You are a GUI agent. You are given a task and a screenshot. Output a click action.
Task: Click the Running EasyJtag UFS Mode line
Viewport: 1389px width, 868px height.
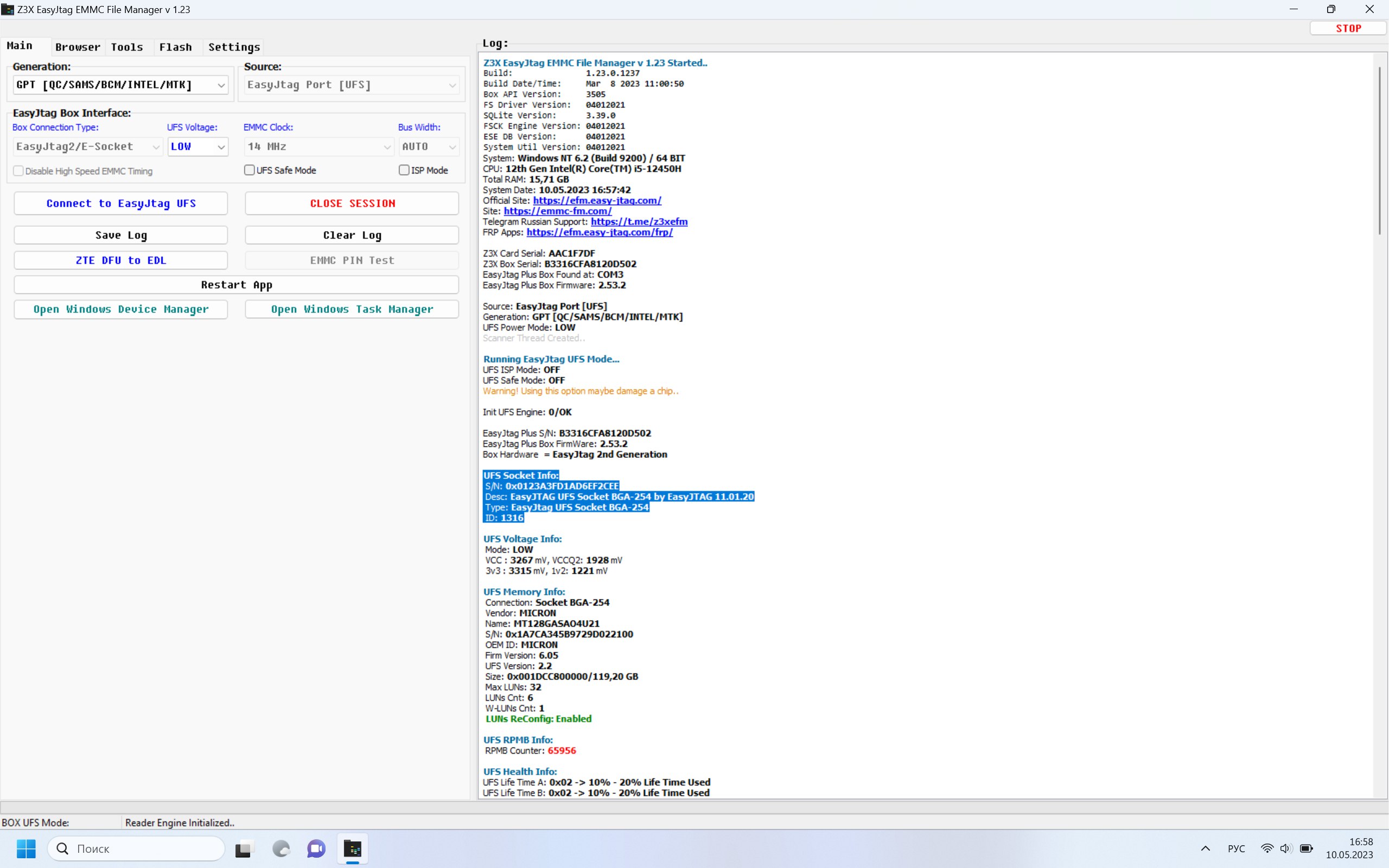[x=551, y=359]
